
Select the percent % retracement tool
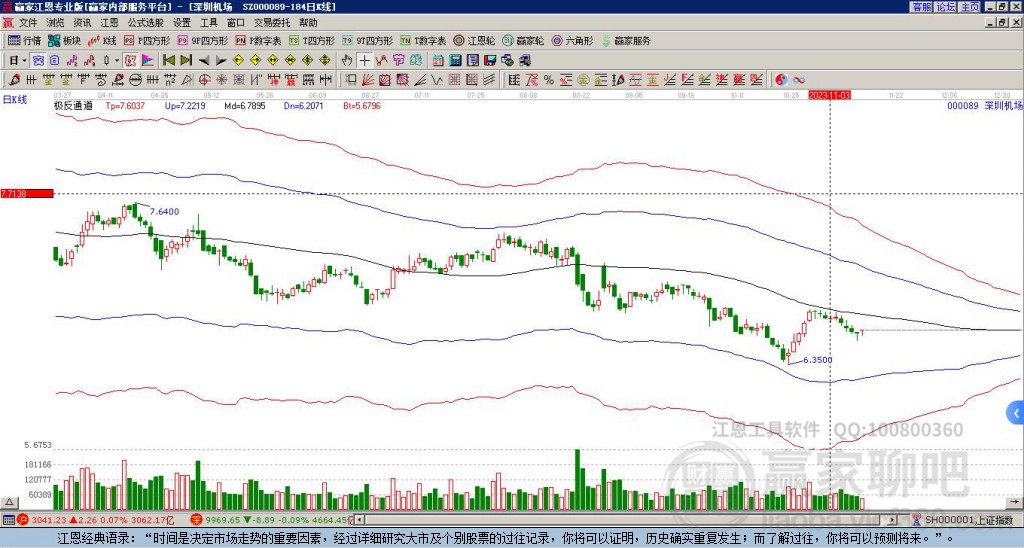[x=549, y=80]
